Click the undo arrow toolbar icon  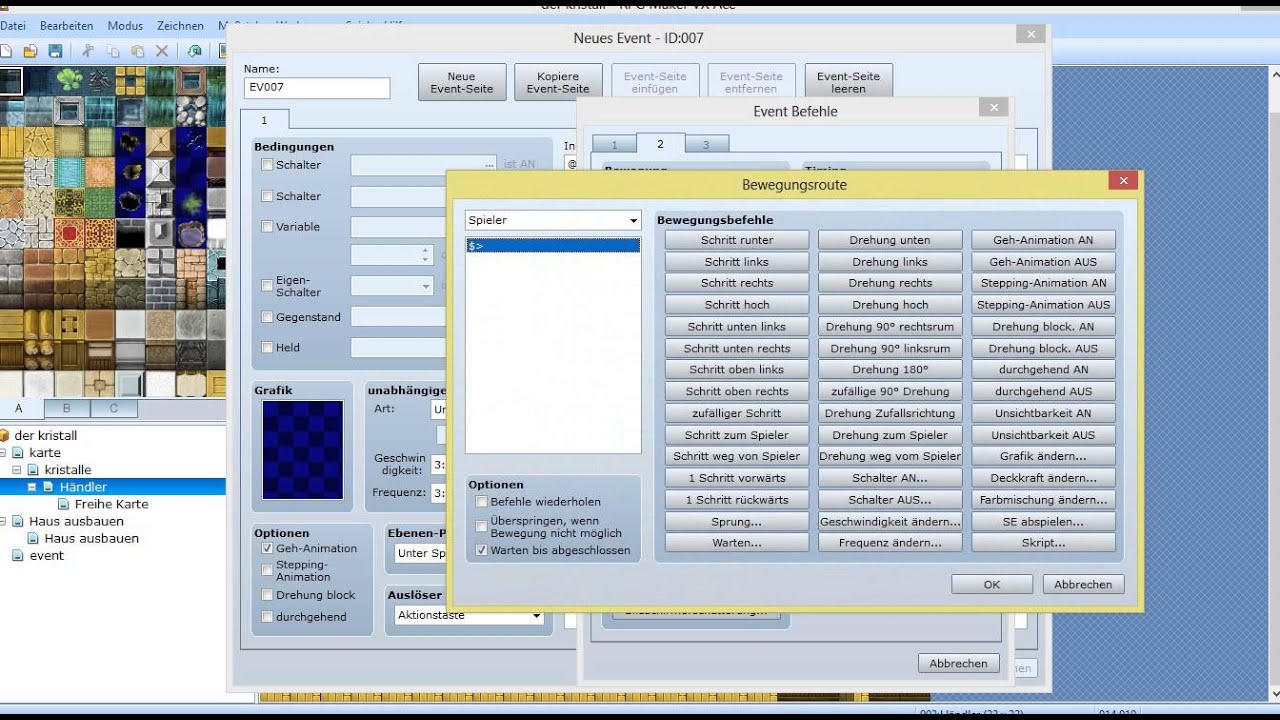194,51
